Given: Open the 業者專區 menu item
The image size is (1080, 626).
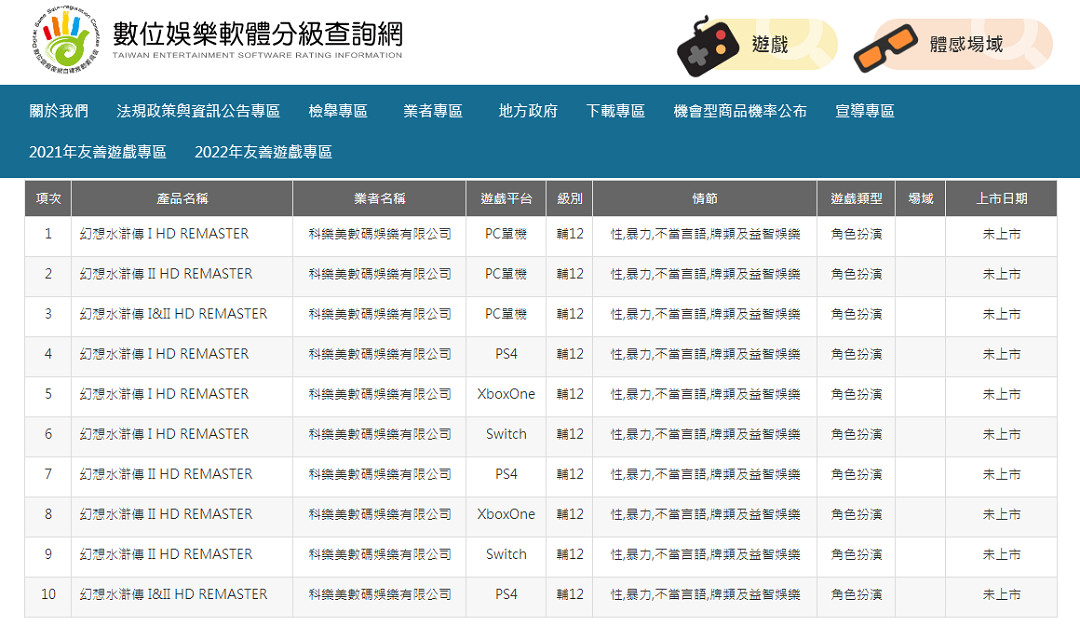Looking at the screenshot, I should coord(433,111).
